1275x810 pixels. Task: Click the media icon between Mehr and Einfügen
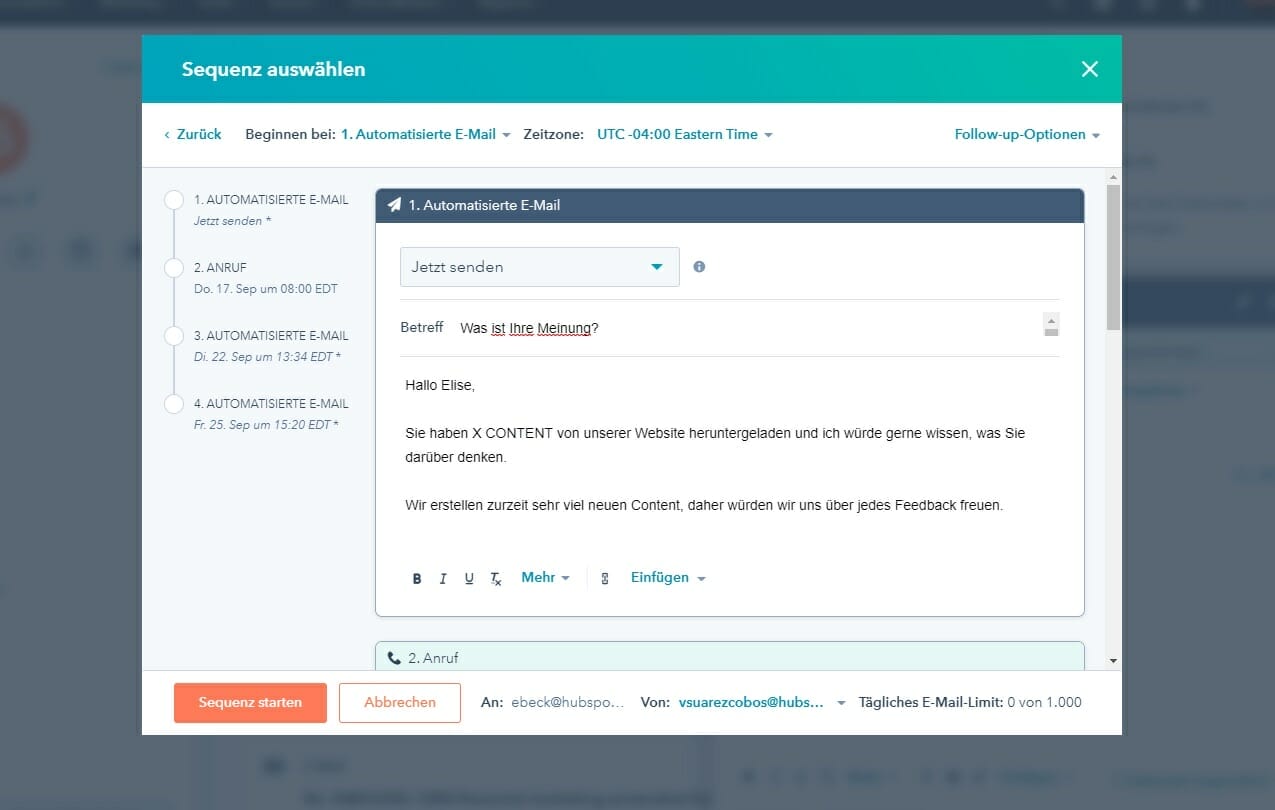pyautogui.click(x=604, y=578)
